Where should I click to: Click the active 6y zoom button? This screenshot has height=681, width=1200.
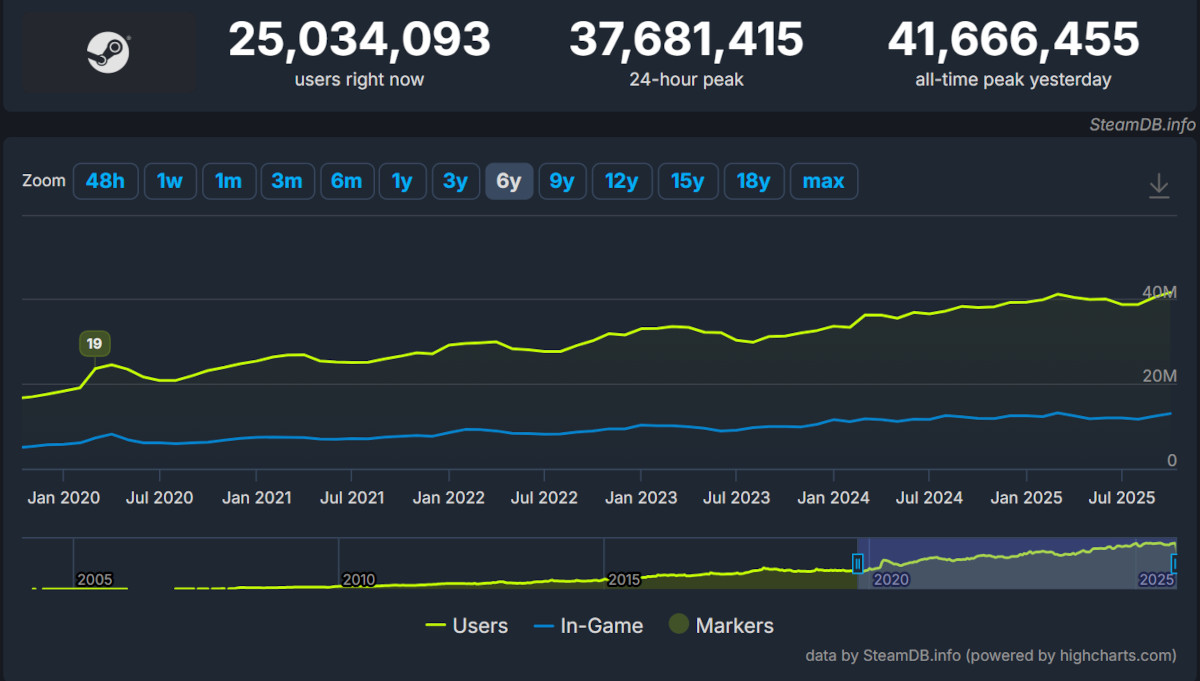(509, 181)
